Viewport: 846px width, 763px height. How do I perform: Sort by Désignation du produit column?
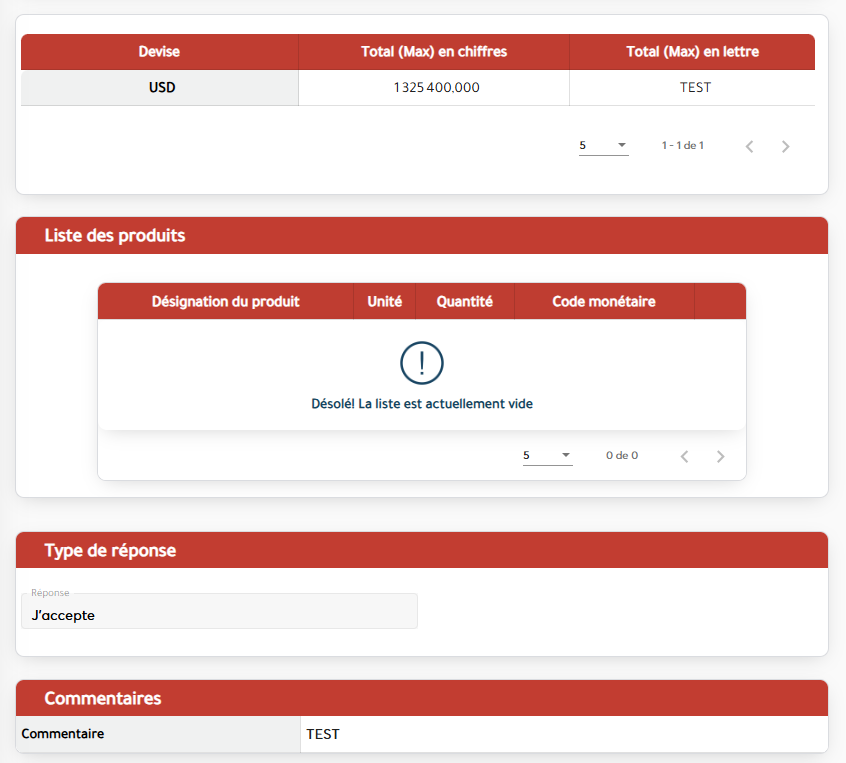coord(225,301)
